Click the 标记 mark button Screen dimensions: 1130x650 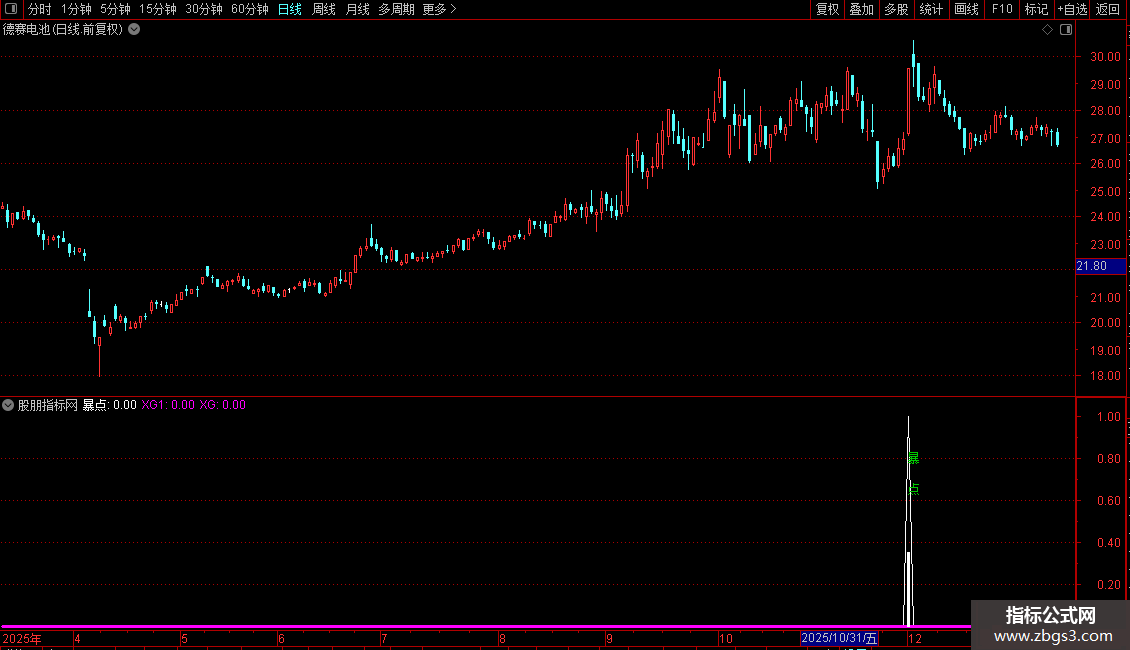1036,9
